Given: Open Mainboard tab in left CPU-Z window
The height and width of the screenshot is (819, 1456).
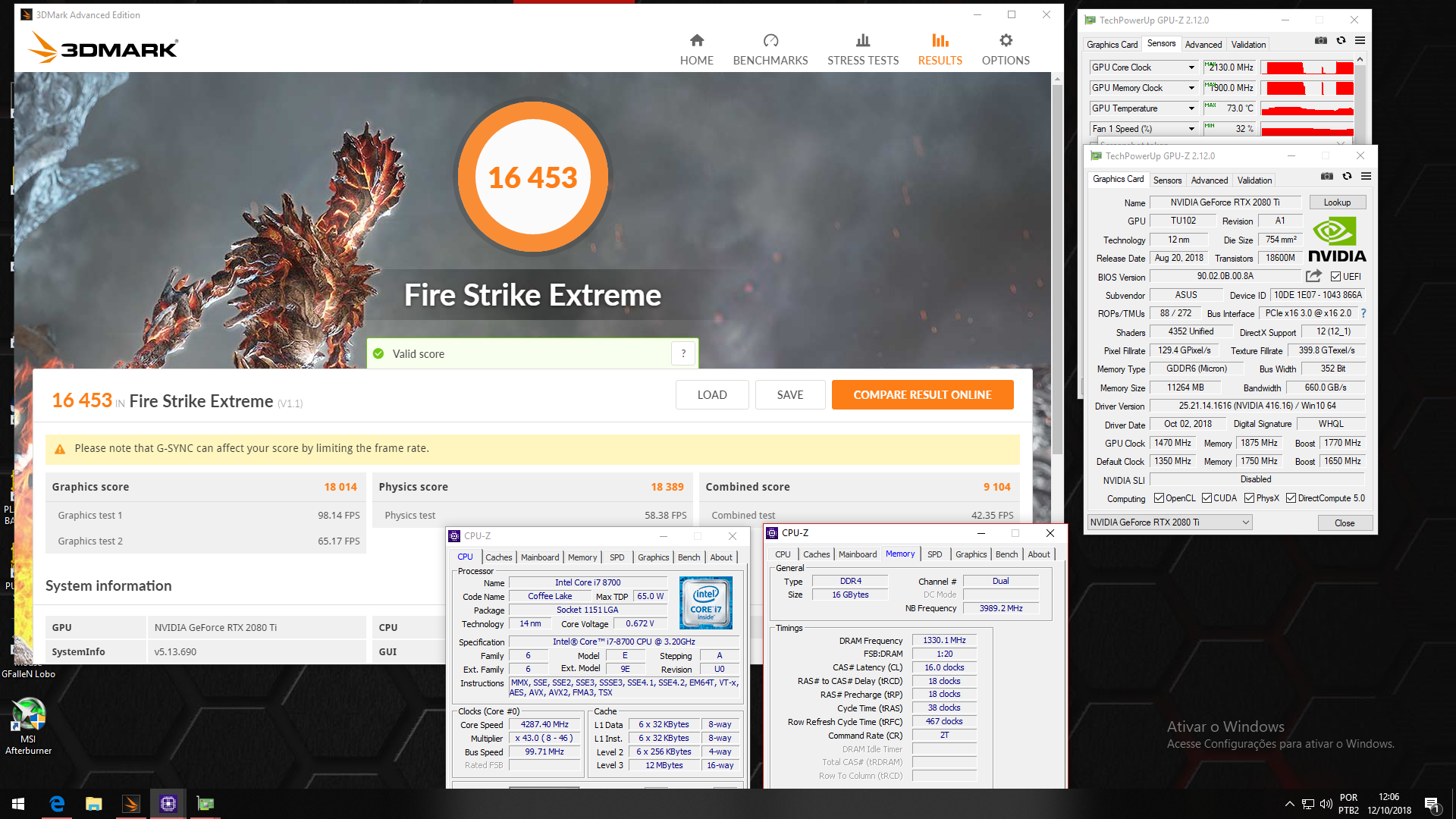Looking at the screenshot, I should coord(539,557).
